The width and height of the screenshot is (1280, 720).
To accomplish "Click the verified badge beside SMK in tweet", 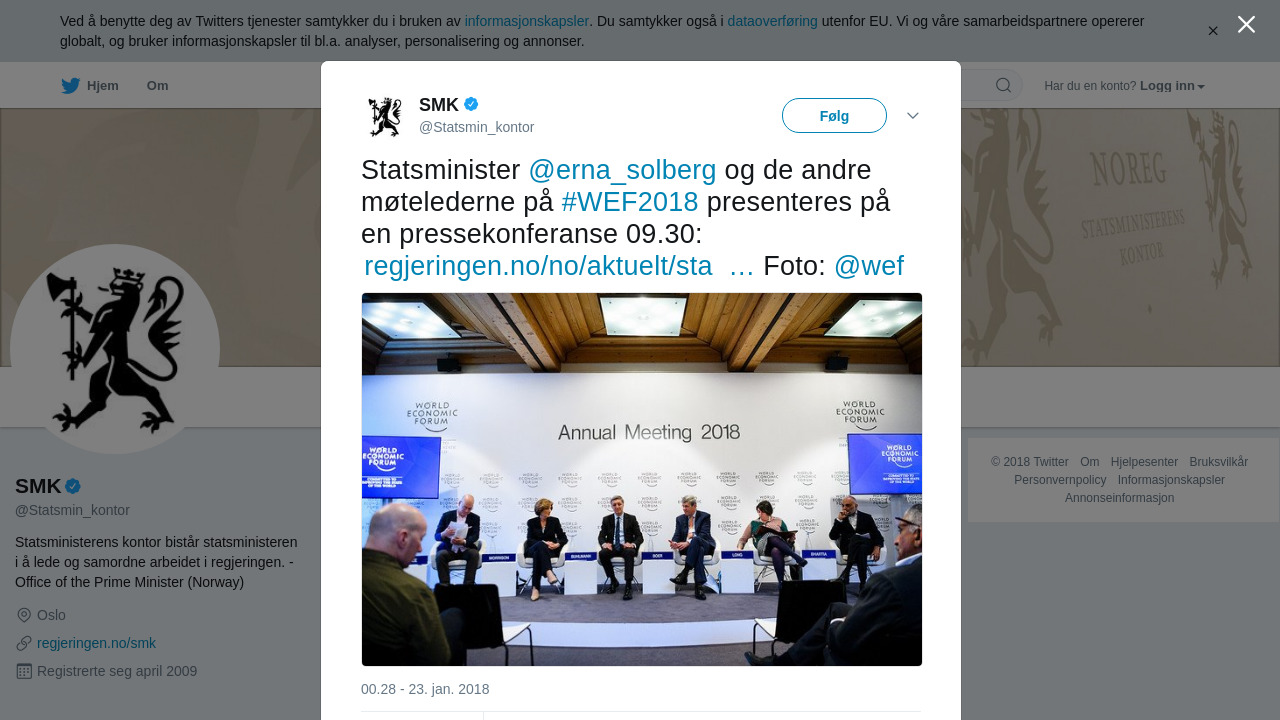I will tap(471, 104).
